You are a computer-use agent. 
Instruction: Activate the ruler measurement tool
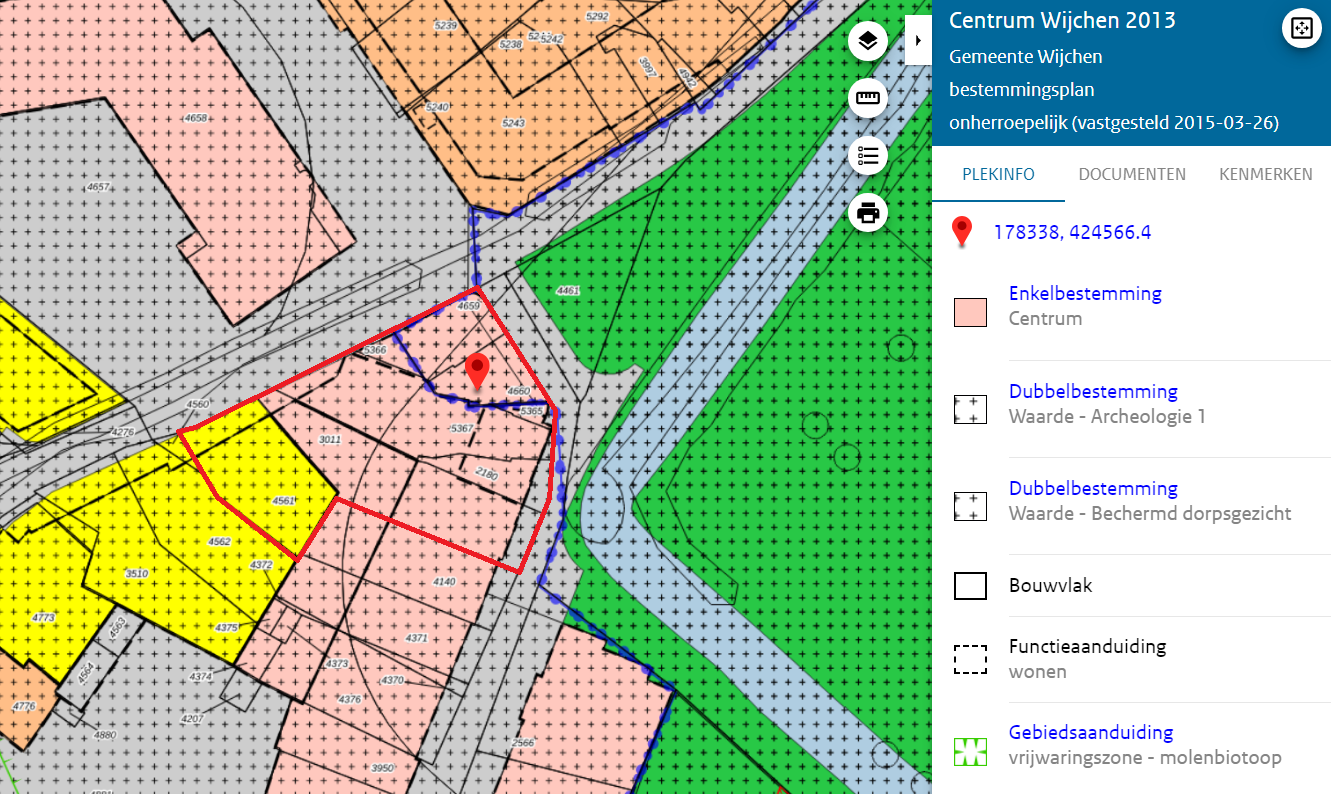868,98
